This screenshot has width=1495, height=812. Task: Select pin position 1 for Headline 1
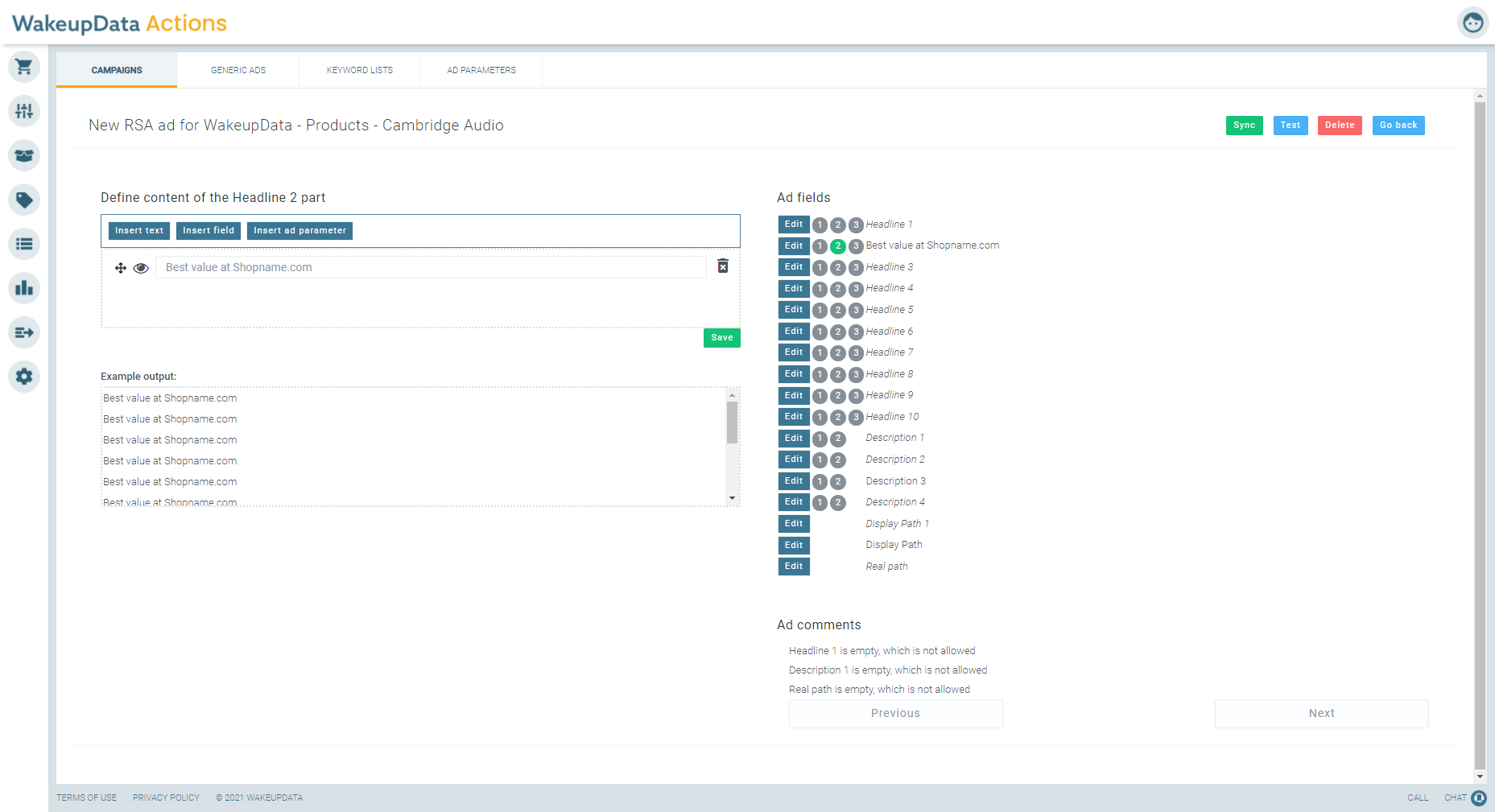click(x=820, y=225)
